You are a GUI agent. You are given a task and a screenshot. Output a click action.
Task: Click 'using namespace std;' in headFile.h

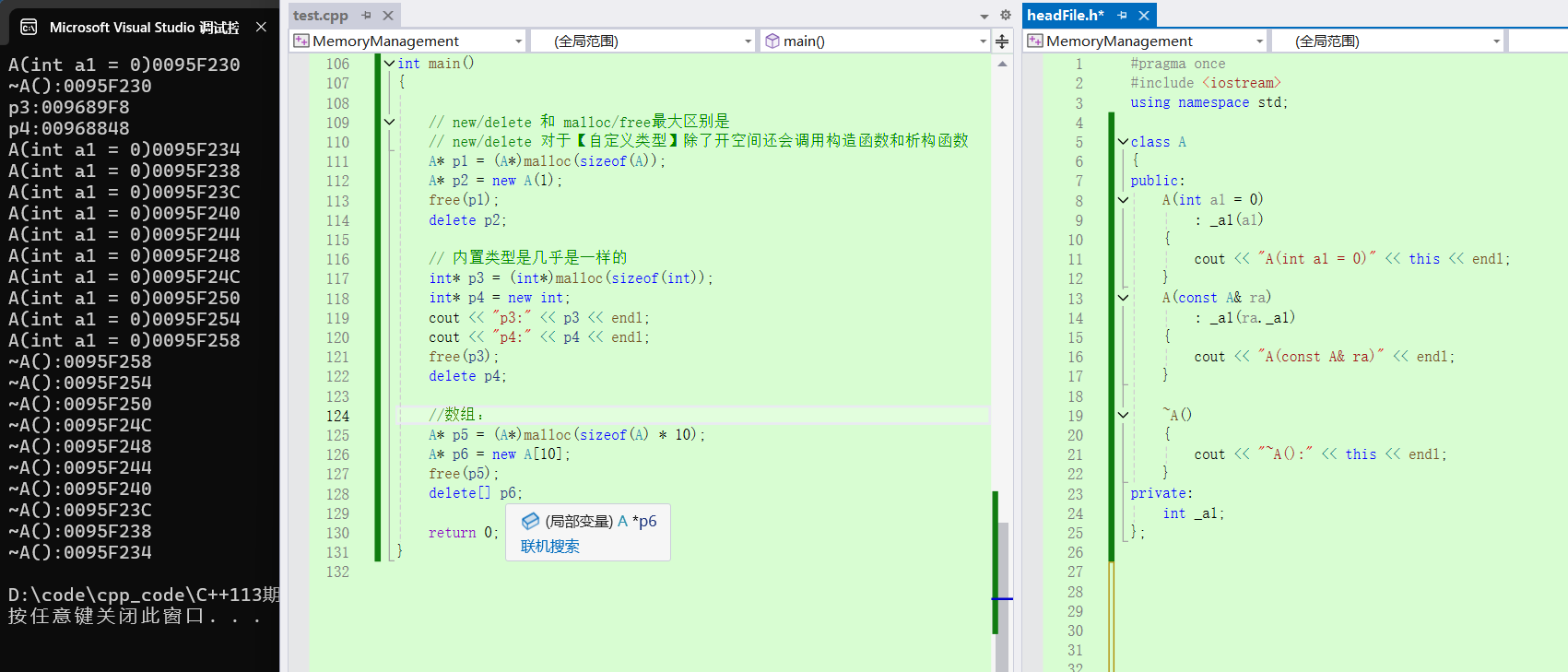(x=1209, y=102)
